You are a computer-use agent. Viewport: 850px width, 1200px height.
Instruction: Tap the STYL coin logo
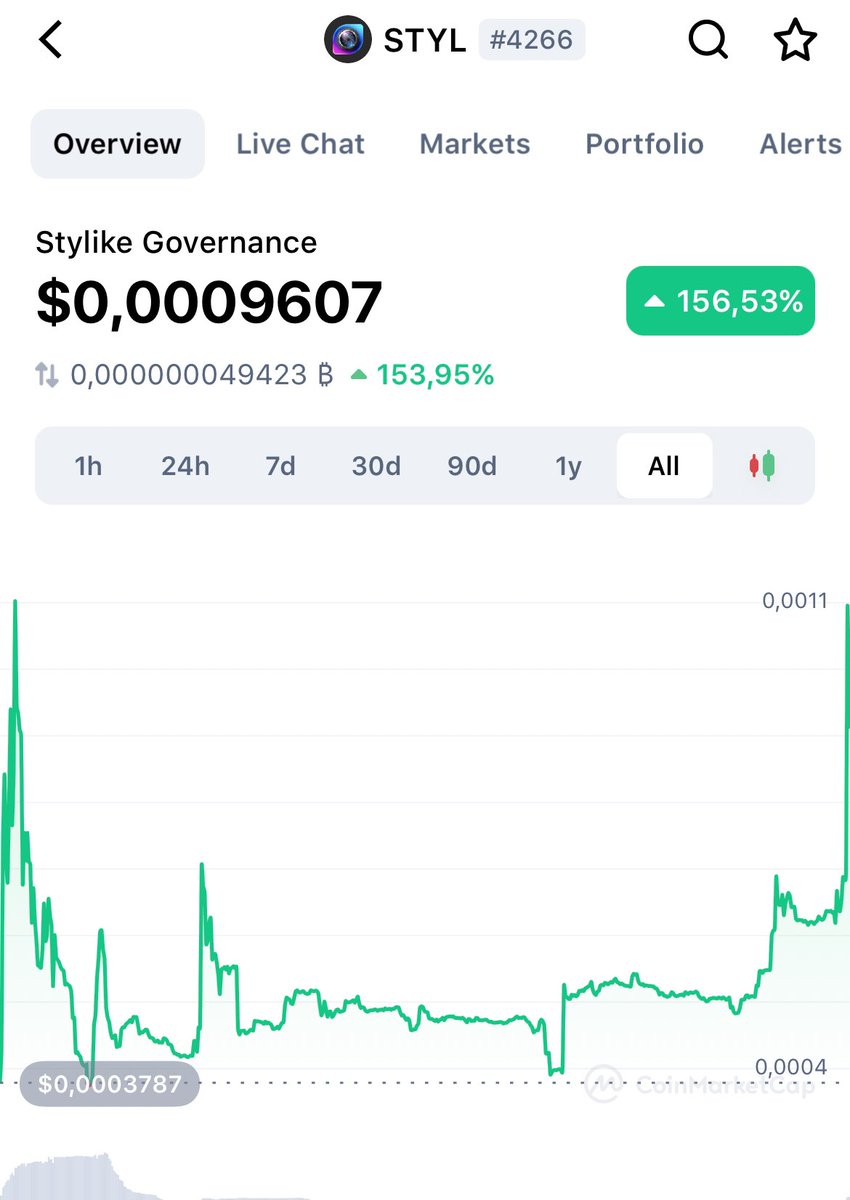[x=349, y=41]
